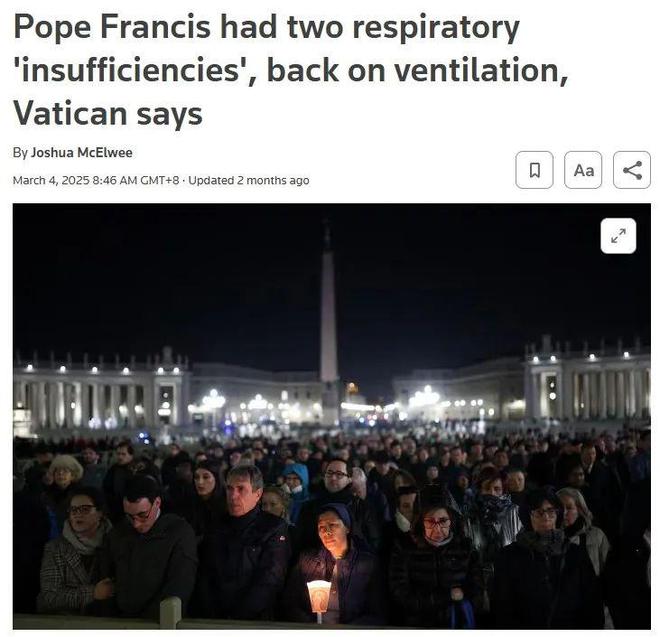Open the share options icon
This screenshot has width=660, height=637.
tap(632, 170)
